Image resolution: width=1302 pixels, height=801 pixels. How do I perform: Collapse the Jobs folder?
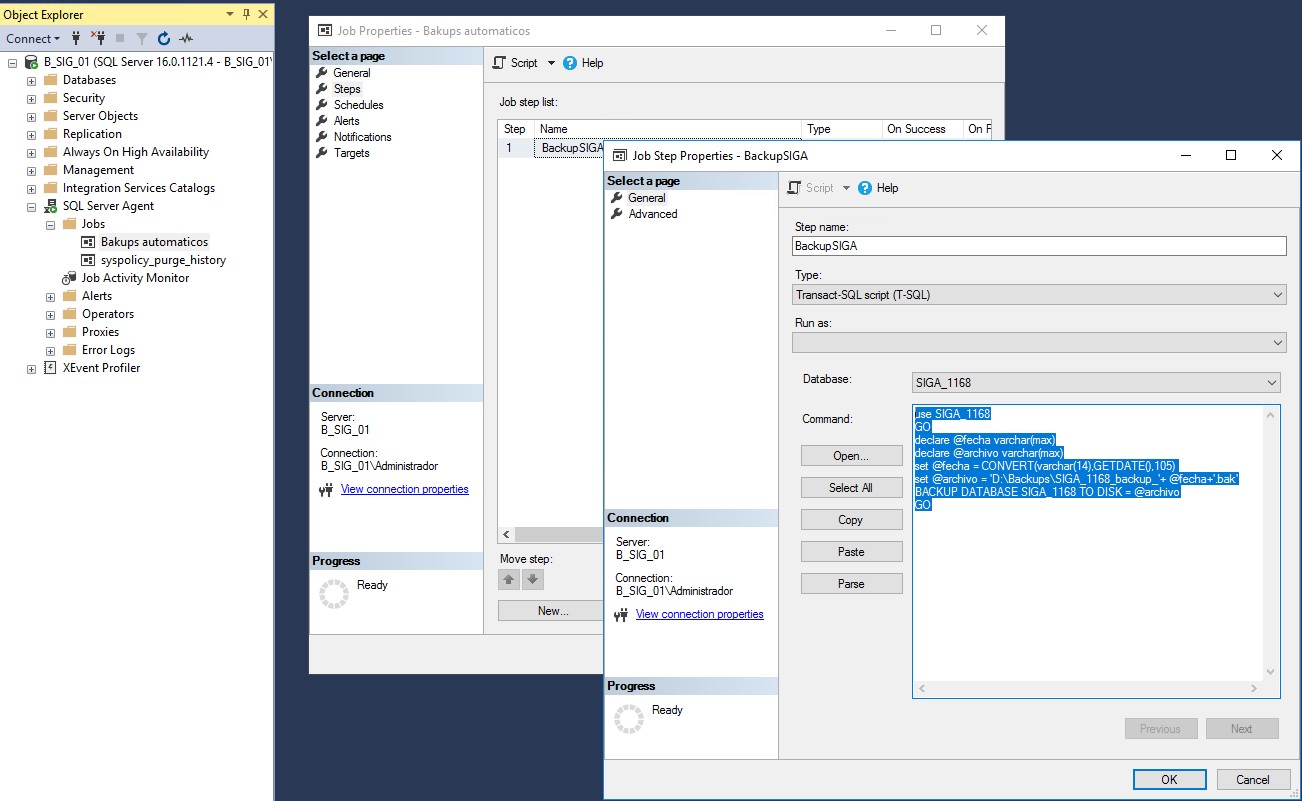click(50, 224)
